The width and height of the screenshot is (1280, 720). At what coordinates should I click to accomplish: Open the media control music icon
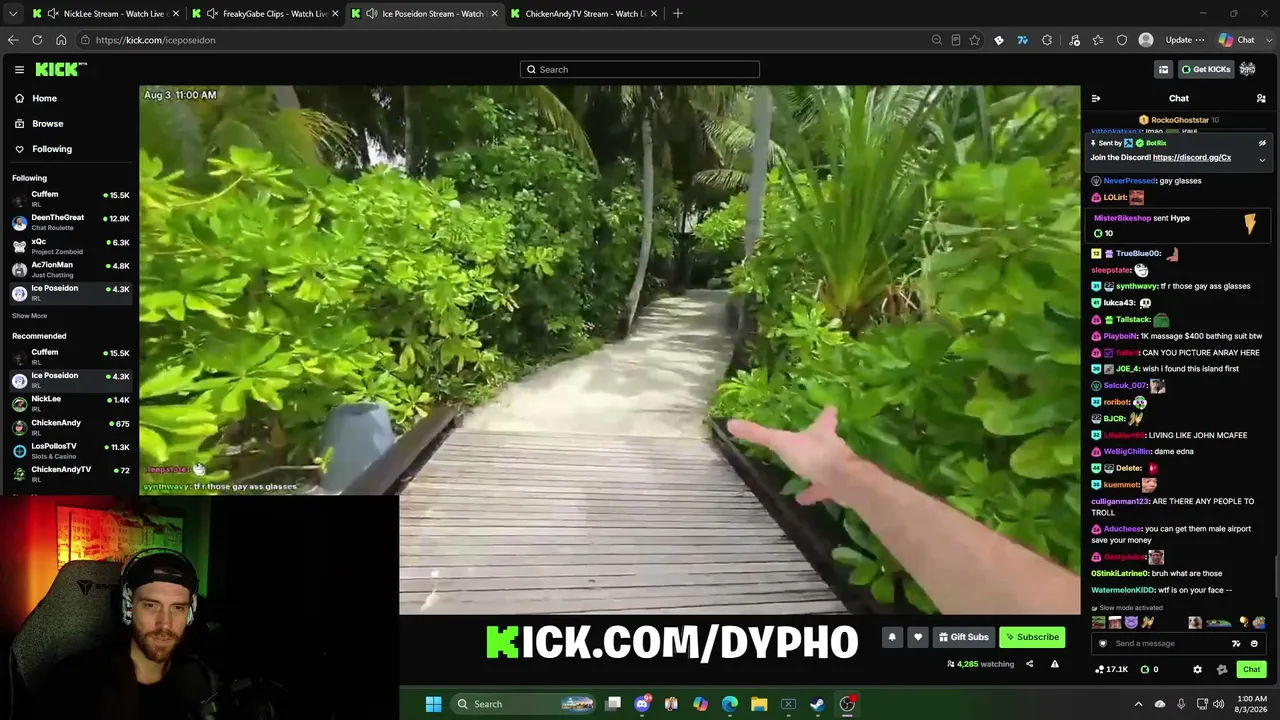coord(1075,40)
